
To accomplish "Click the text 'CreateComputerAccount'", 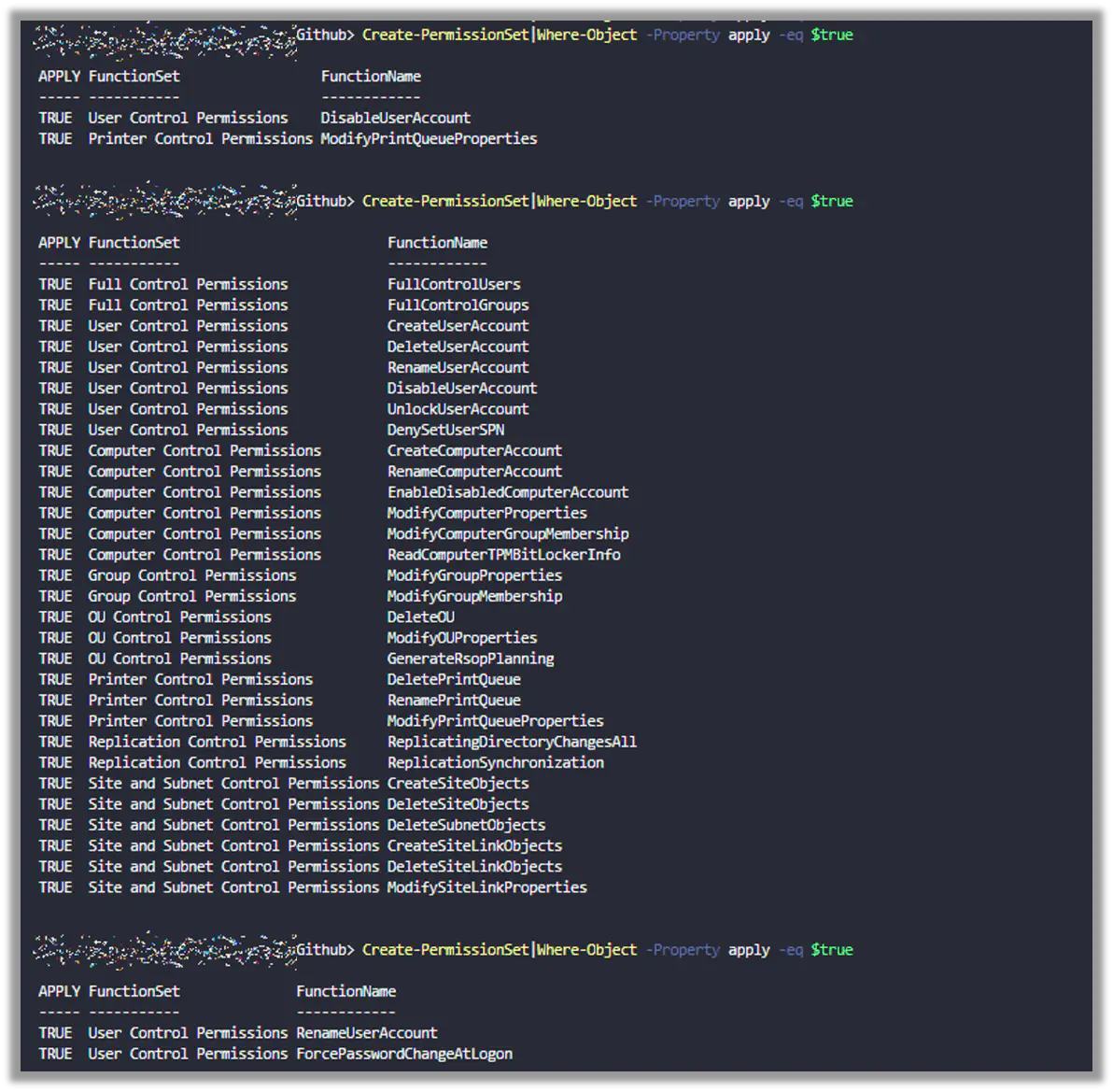I will tap(474, 451).
